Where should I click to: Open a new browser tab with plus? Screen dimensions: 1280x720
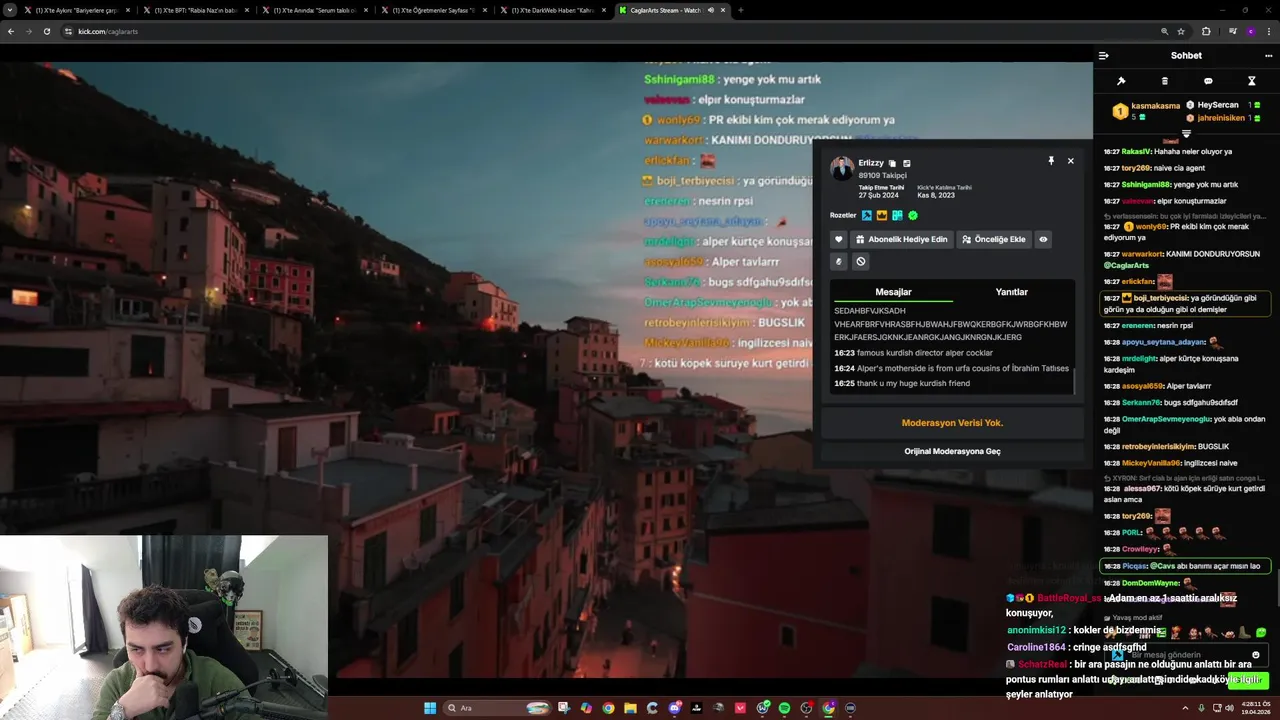coord(740,10)
